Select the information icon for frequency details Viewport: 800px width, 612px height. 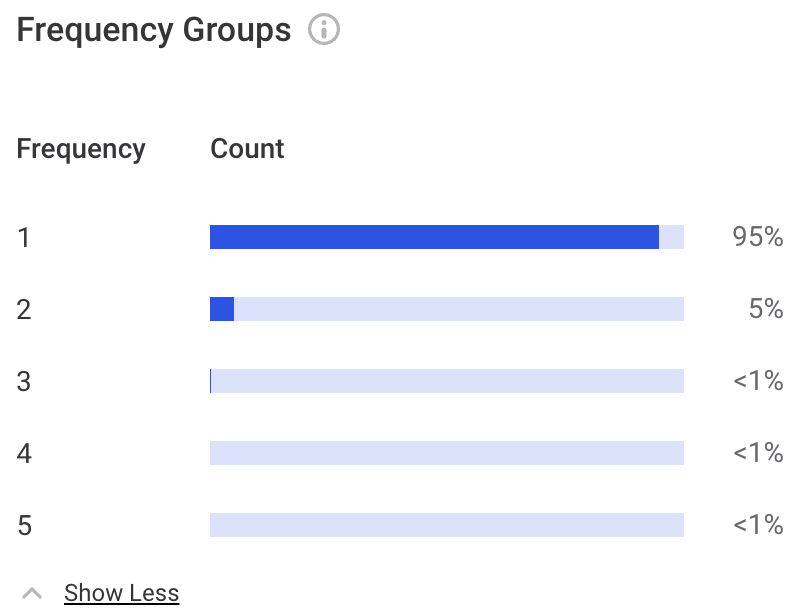point(324,29)
